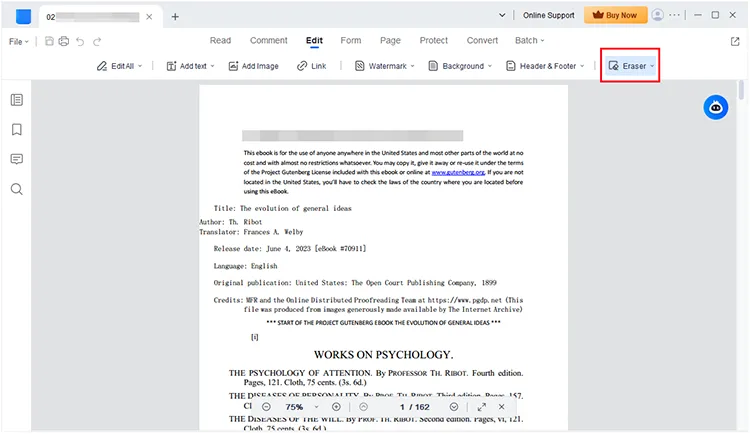Click the page number field showing 1
The height and width of the screenshot is (434, 750).
click(402, 407)
